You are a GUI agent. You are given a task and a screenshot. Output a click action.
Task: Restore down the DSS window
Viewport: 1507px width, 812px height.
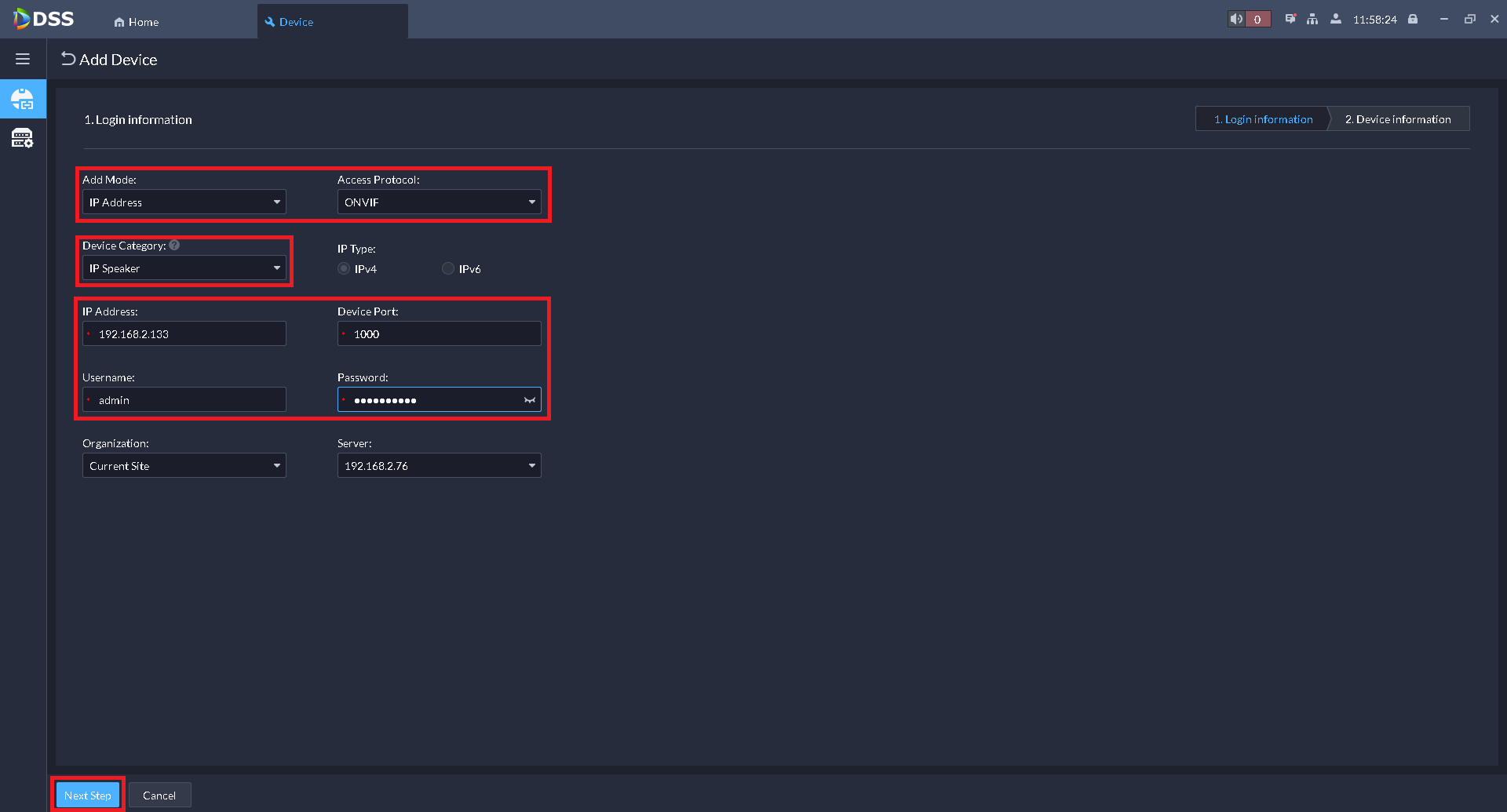coord(1469,19)
